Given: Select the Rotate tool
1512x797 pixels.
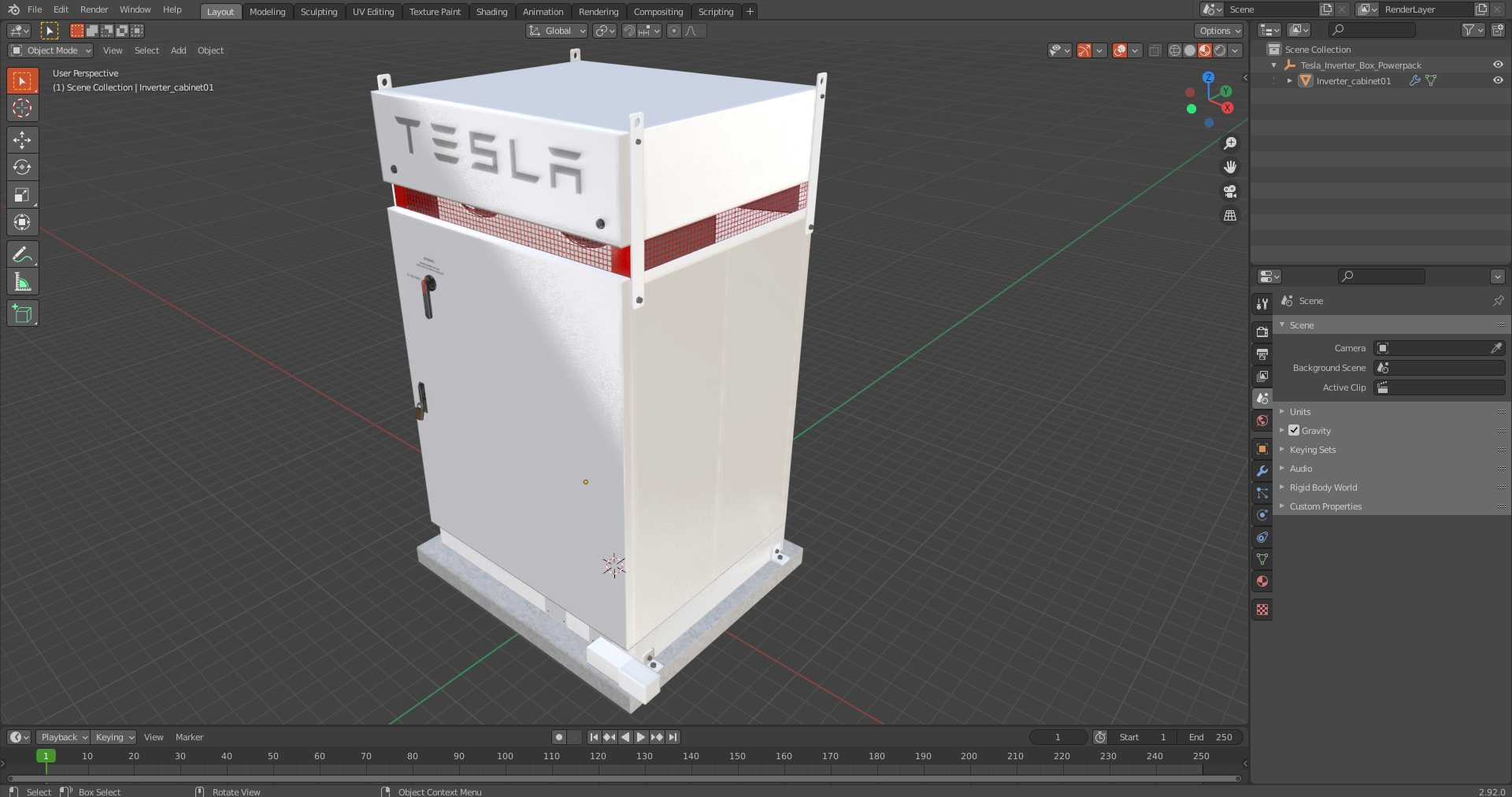Looking at the screenshot, I should [22, 167].
